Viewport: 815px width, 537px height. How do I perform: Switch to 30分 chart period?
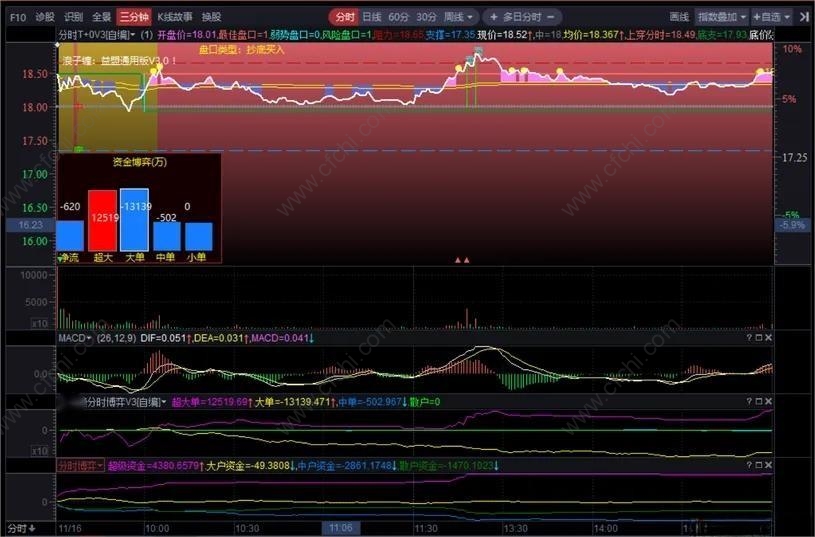click(x=426, y=17)
